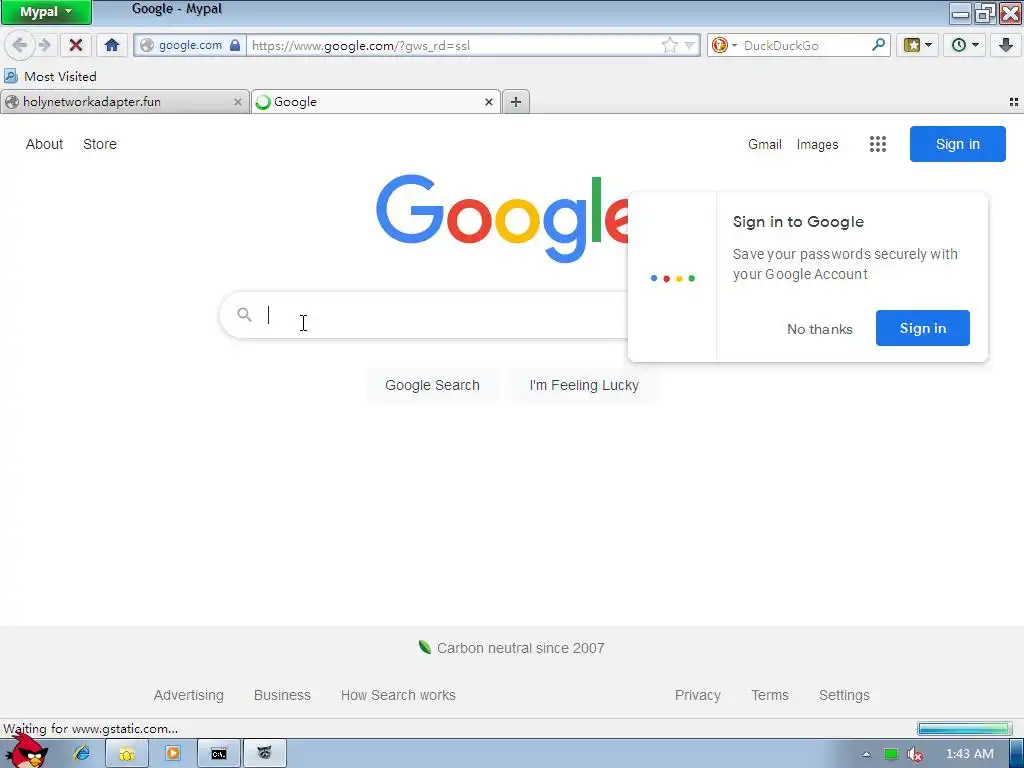Viewport: 1024px width, 768px height.
Task: Click the page loading progress bar
Action: click(965, 728)
